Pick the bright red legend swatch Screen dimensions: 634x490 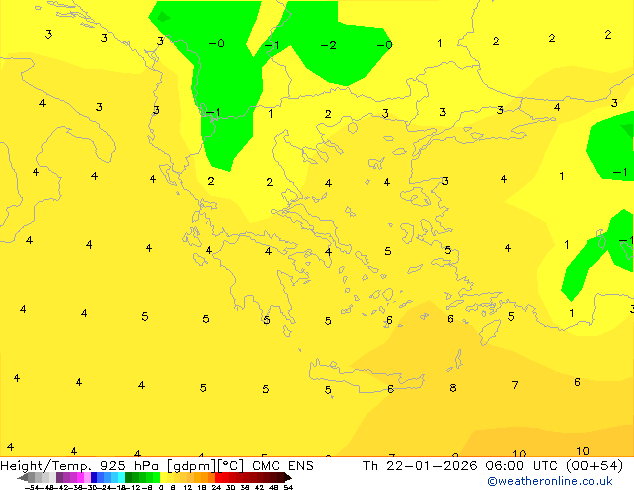pyautogui.click(x=218, y=477)
